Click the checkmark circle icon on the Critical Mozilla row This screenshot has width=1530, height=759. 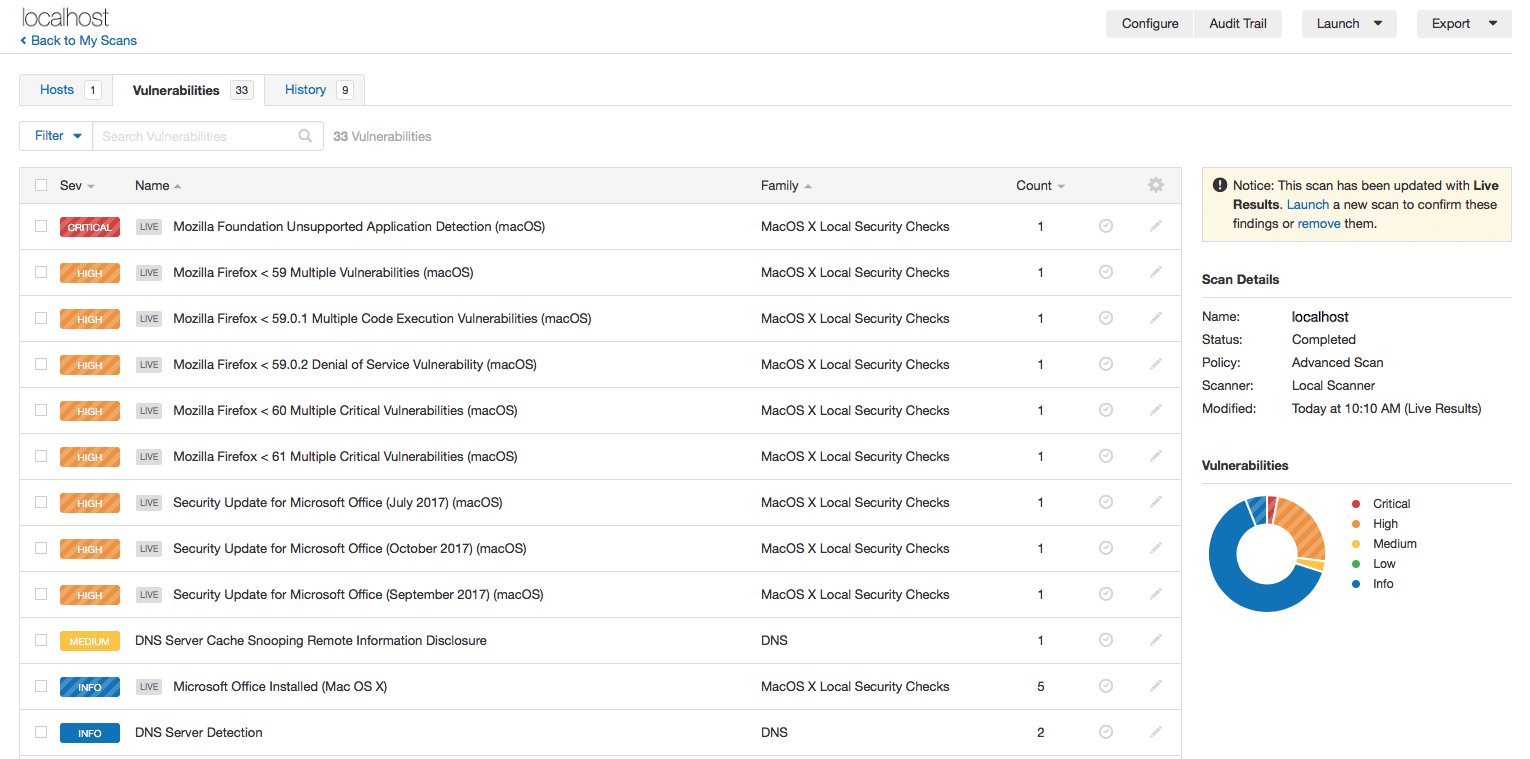(x=1105, y=227)
